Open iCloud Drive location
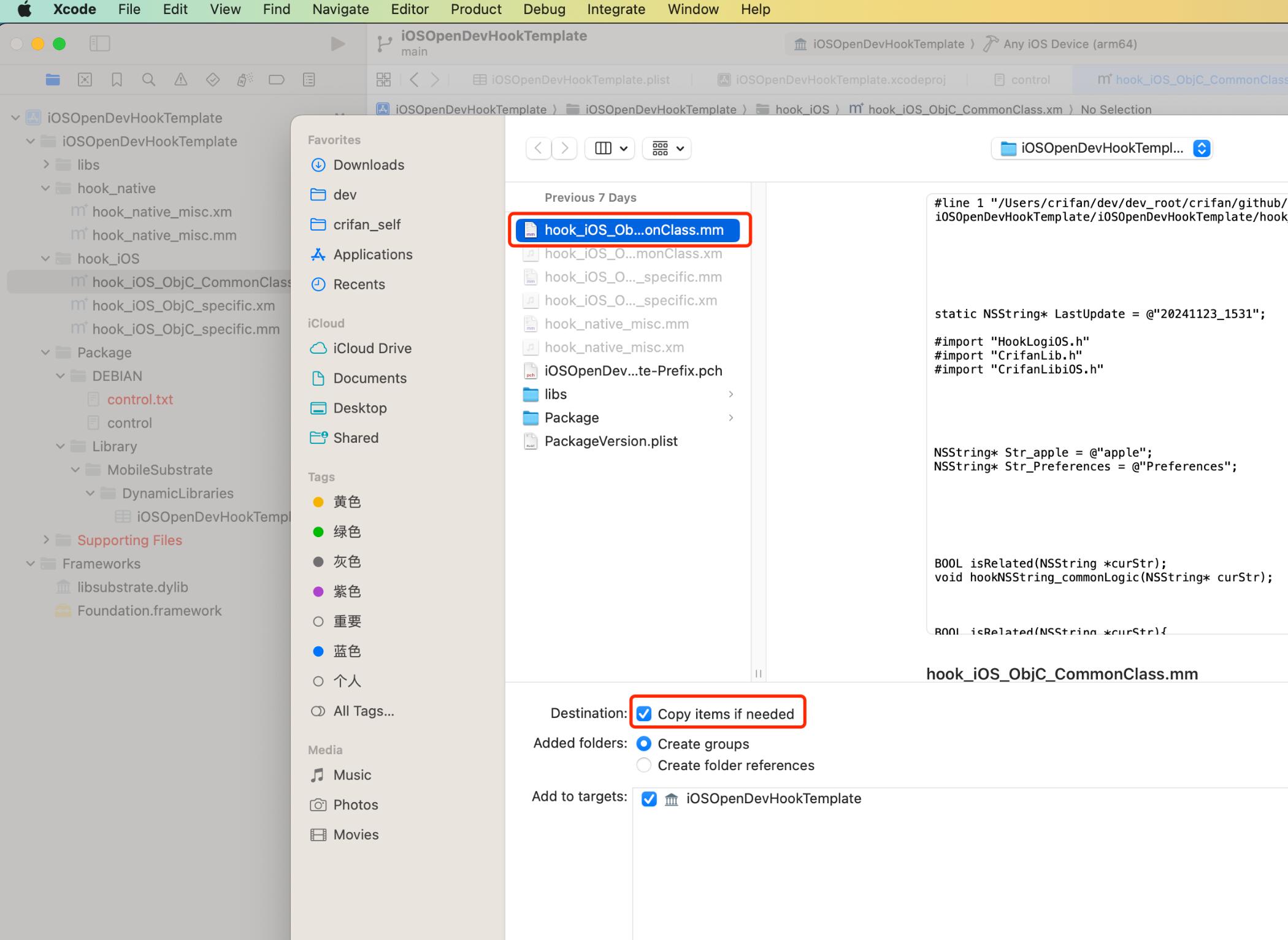This screenshot has height=940, width=1288. coord(372,348)
